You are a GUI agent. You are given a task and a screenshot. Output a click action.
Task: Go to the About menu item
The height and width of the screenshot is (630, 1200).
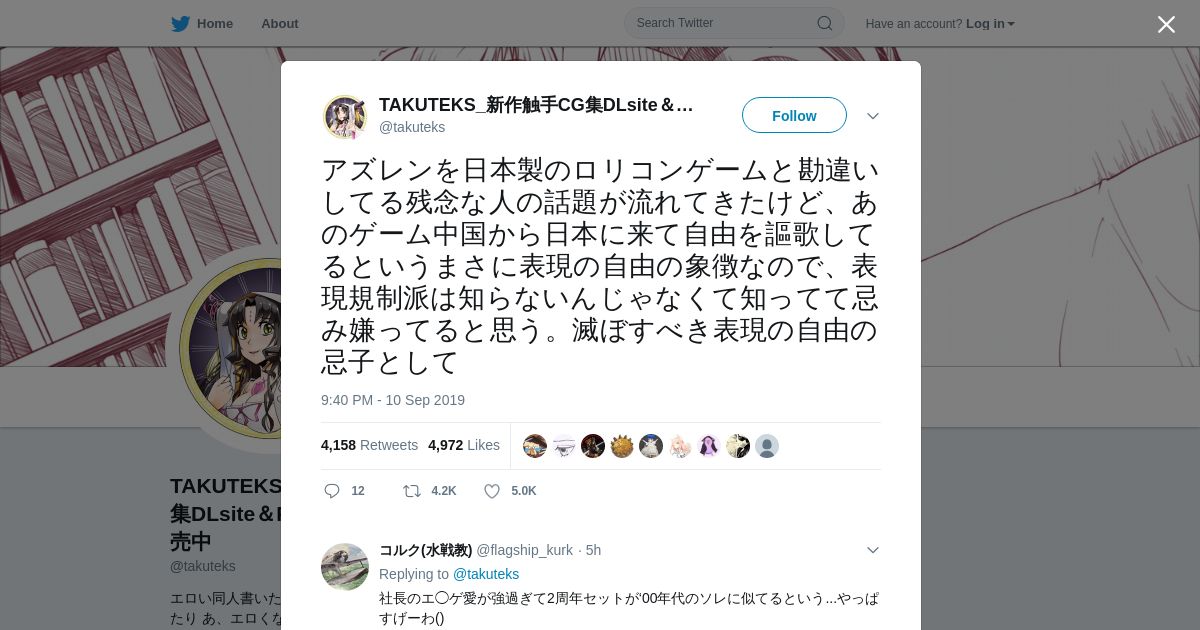click(279, 24)
